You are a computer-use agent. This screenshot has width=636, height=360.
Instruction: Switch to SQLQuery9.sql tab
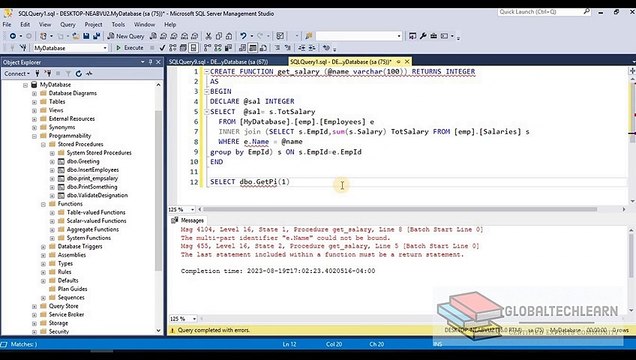[x=218, y=62]
